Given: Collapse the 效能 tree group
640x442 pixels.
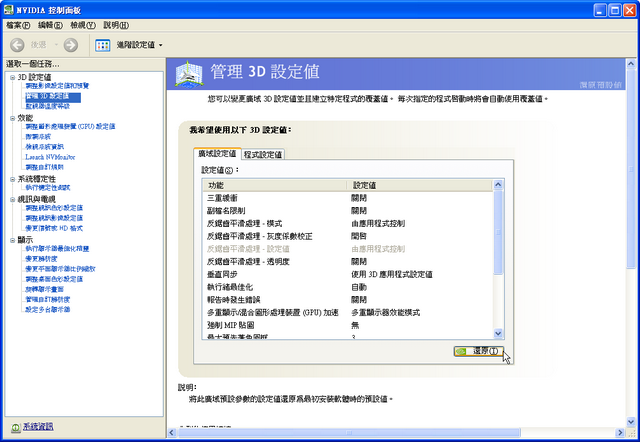Looking at the screenshot, I should pyautogui.click(x=12, y=118).
